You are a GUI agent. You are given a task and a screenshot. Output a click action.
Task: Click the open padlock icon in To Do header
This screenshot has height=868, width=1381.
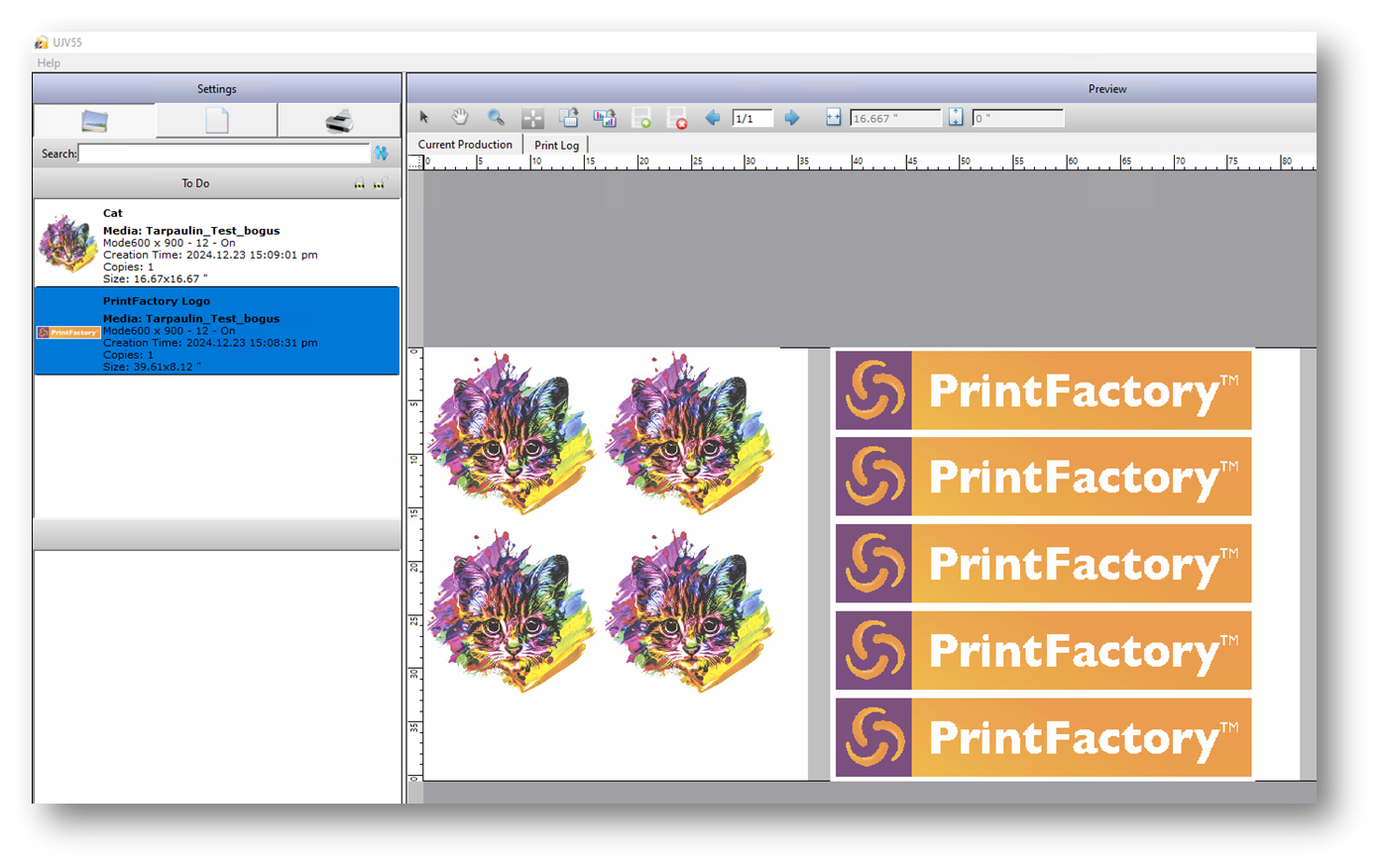coord(379,183)
